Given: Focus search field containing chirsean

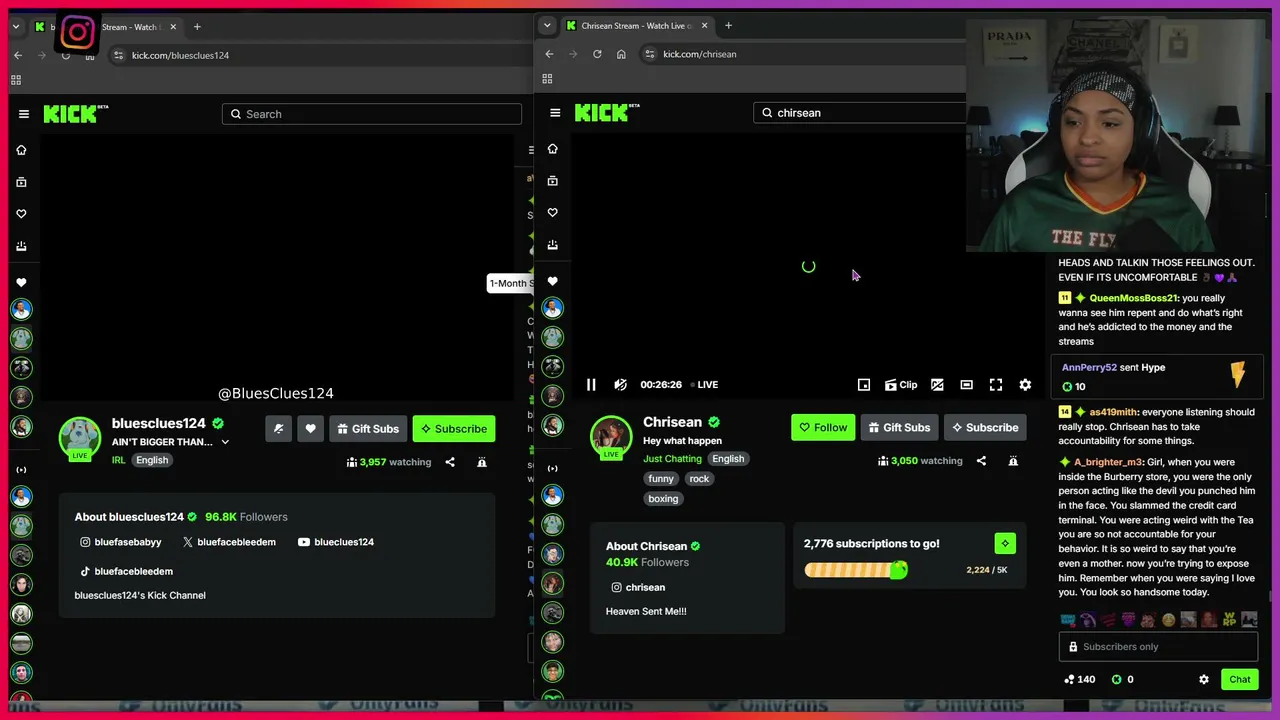Looking at the screenshot, I should (860, 113).
